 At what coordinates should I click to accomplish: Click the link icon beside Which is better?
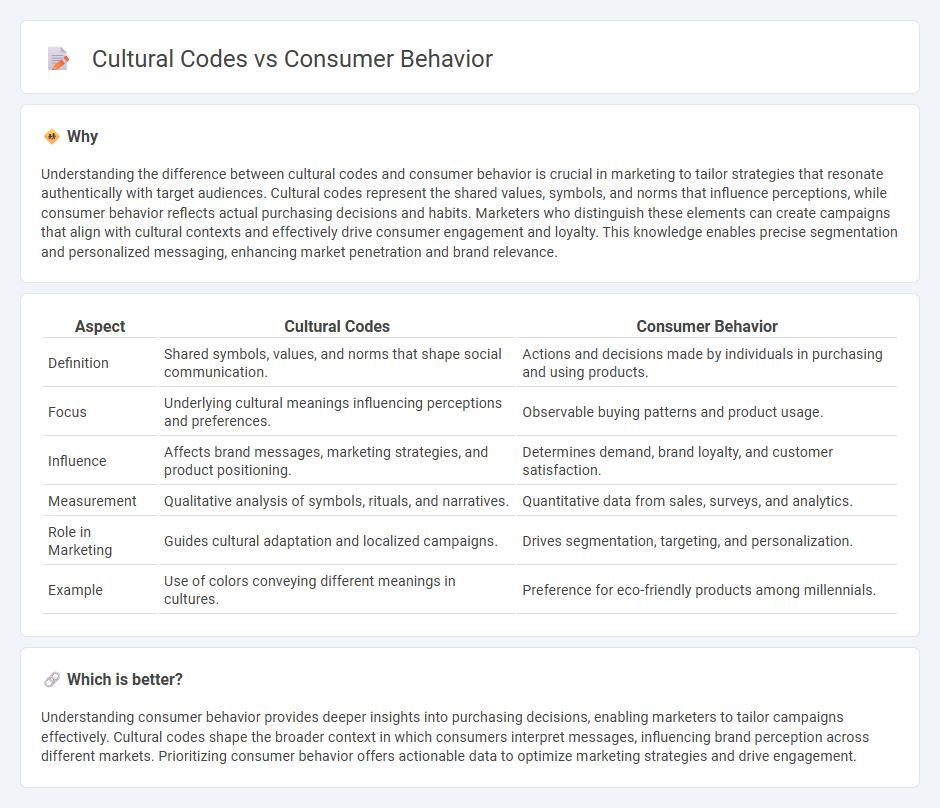[x=52, y=680]
